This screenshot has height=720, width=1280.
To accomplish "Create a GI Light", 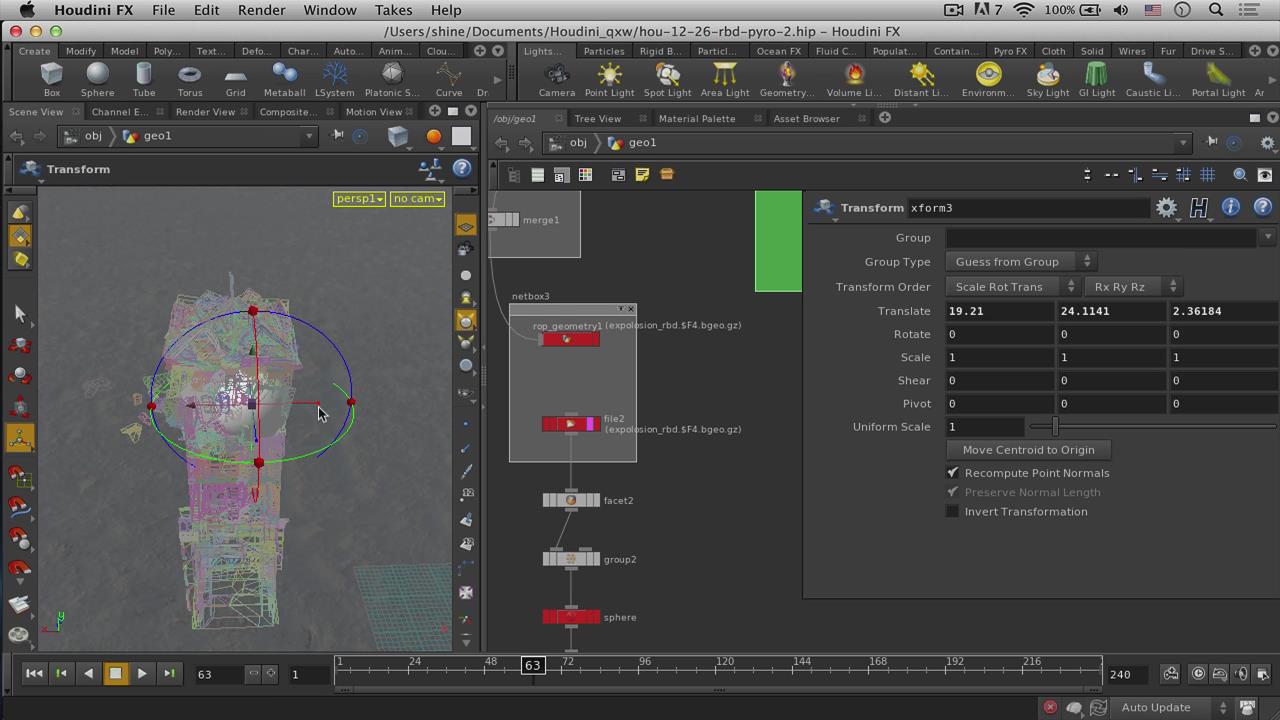I will point(1096,80).
